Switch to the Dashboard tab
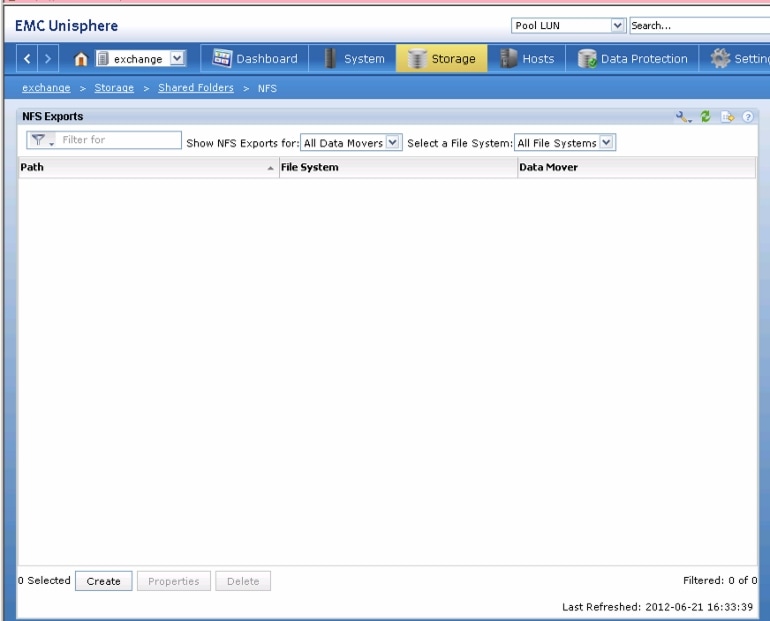Image resolution: width=770 pixels, height=621 pixels. click(254, 58)
